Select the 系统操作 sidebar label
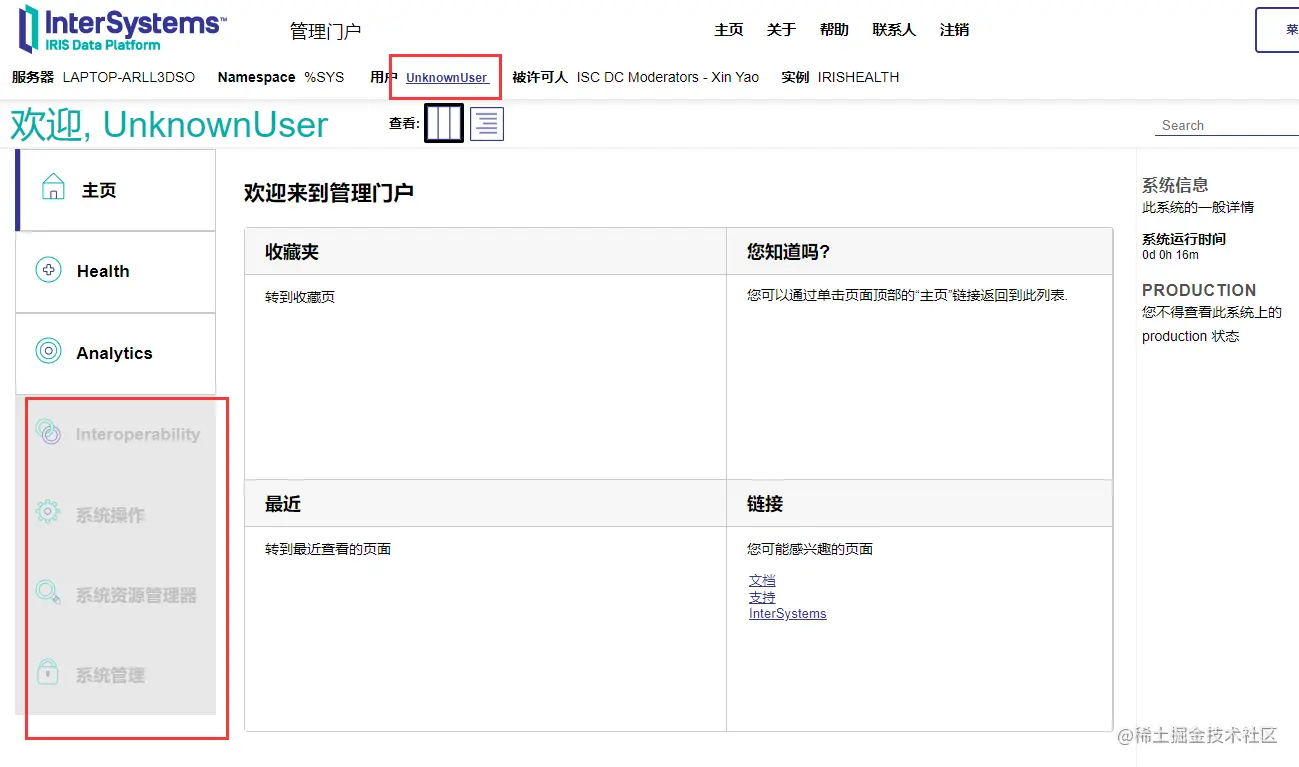This screenshot has width=1299, height=767. pos(110,515)
